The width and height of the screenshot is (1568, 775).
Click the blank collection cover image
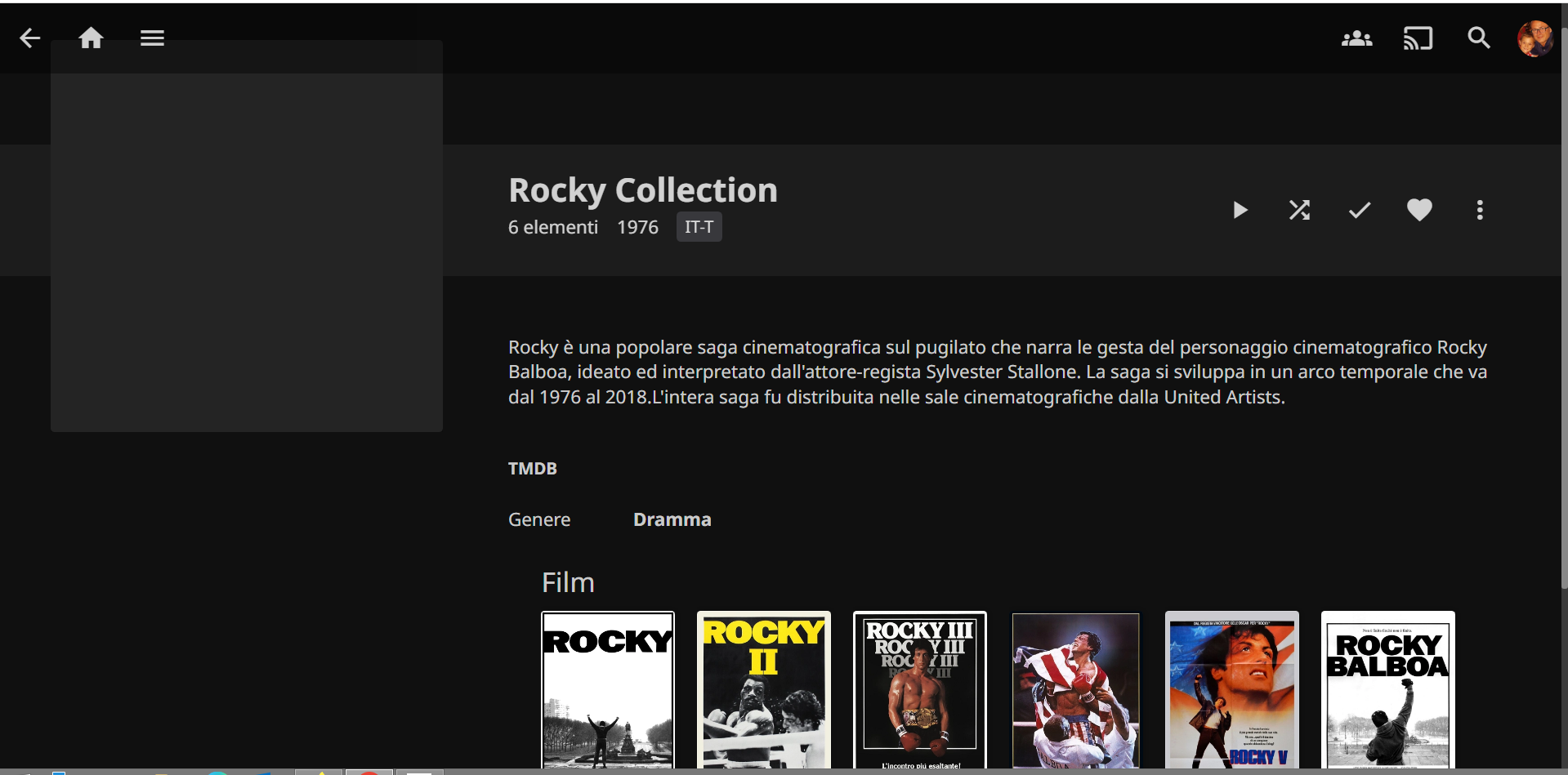tap(247, 237)
